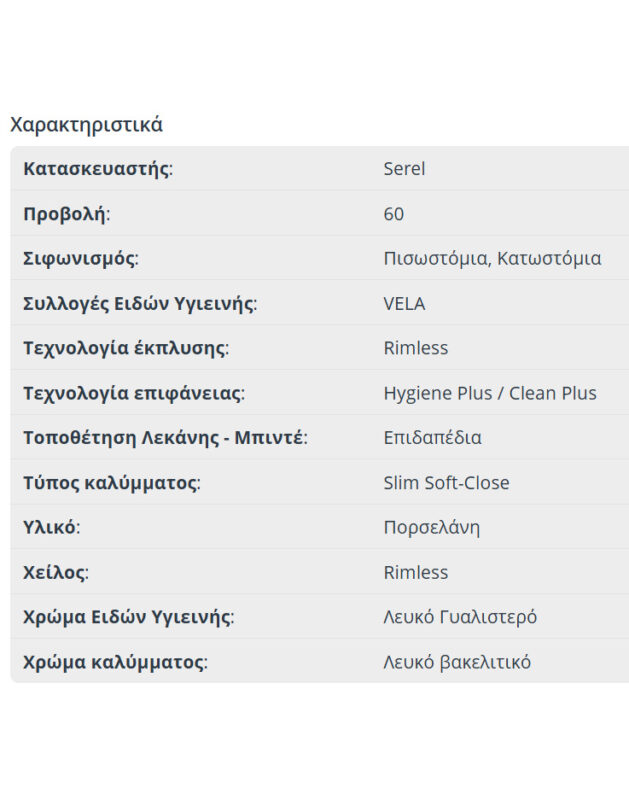The height and width of the screenshot is (800, 629).
Task: Click the Τοποθέτηση Λεκάνης - Μπιντέ label
Action: [x=165, y=438]
